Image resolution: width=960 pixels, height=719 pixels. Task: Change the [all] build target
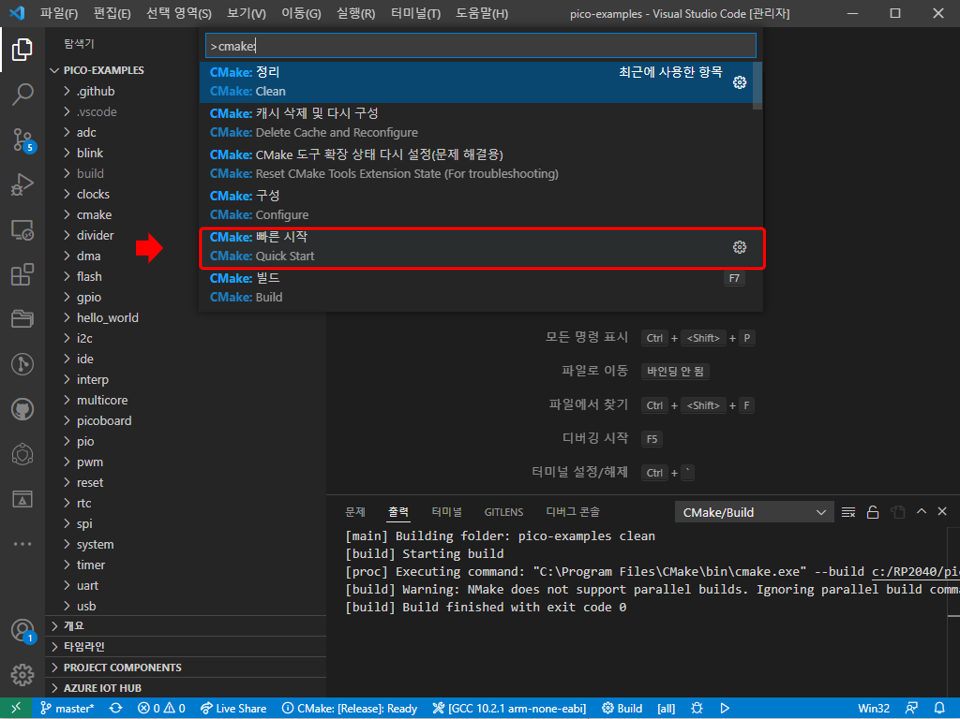[x=666, y=708]
